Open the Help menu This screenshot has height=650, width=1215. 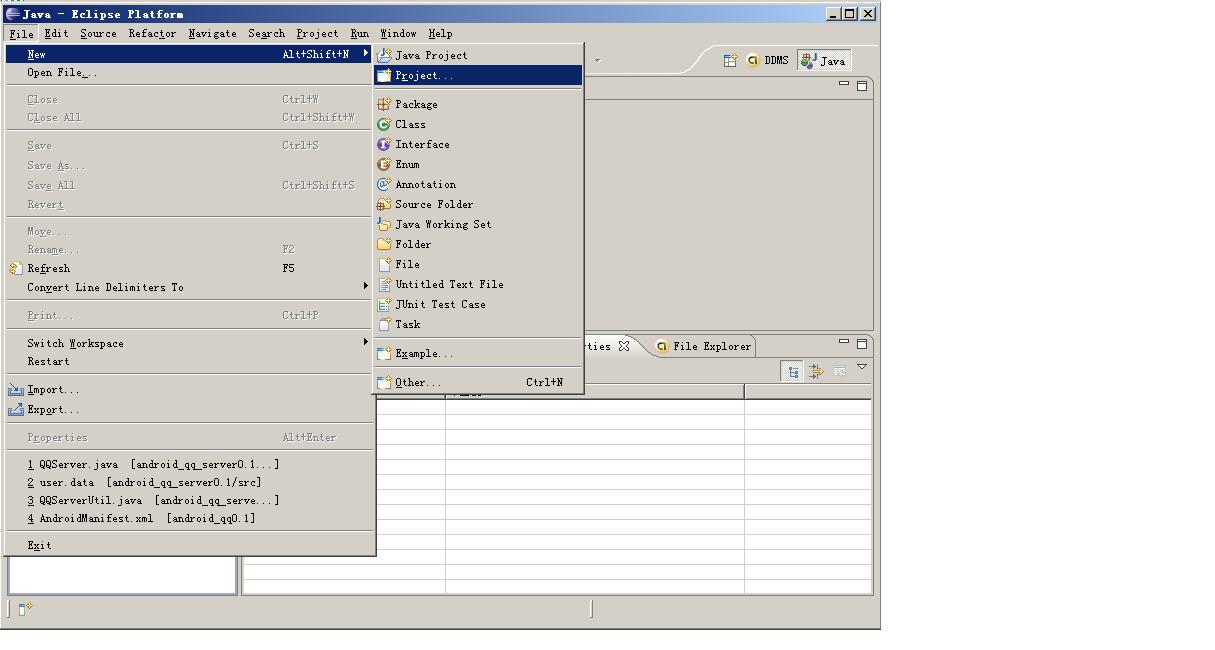[x=440, y=33]
